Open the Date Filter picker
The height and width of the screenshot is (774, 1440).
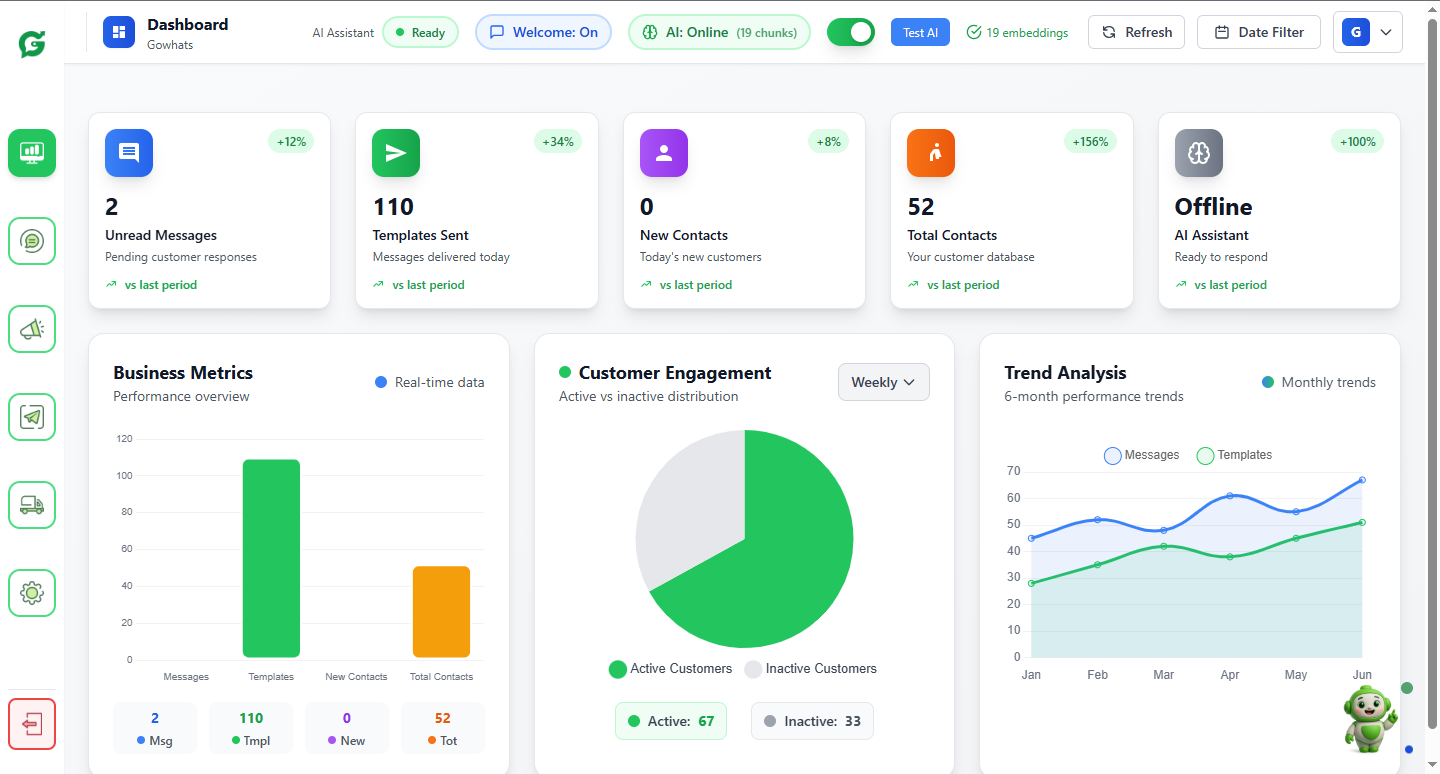click(1258, 32)
